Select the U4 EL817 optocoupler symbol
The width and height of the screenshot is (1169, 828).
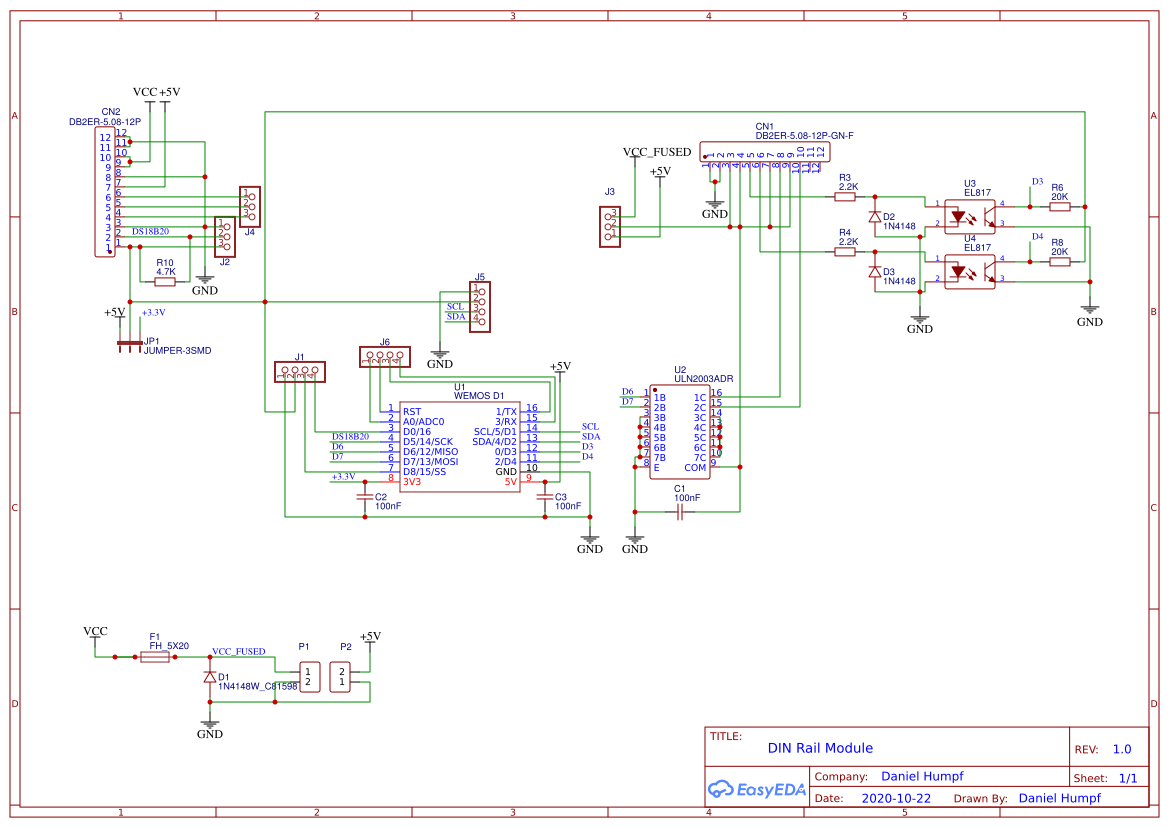969,272
